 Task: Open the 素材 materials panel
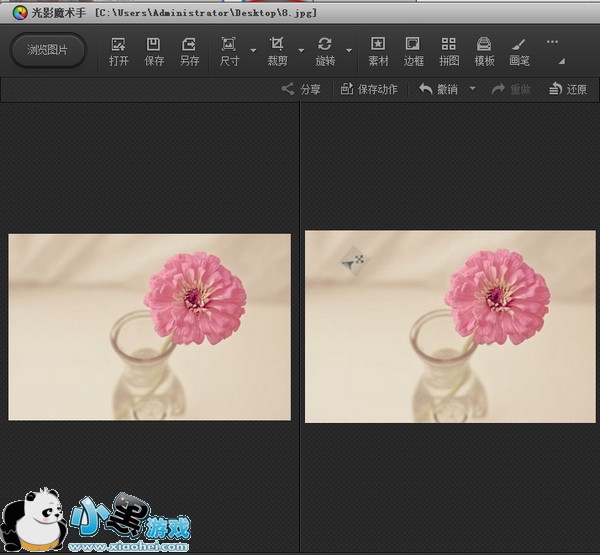378,51
